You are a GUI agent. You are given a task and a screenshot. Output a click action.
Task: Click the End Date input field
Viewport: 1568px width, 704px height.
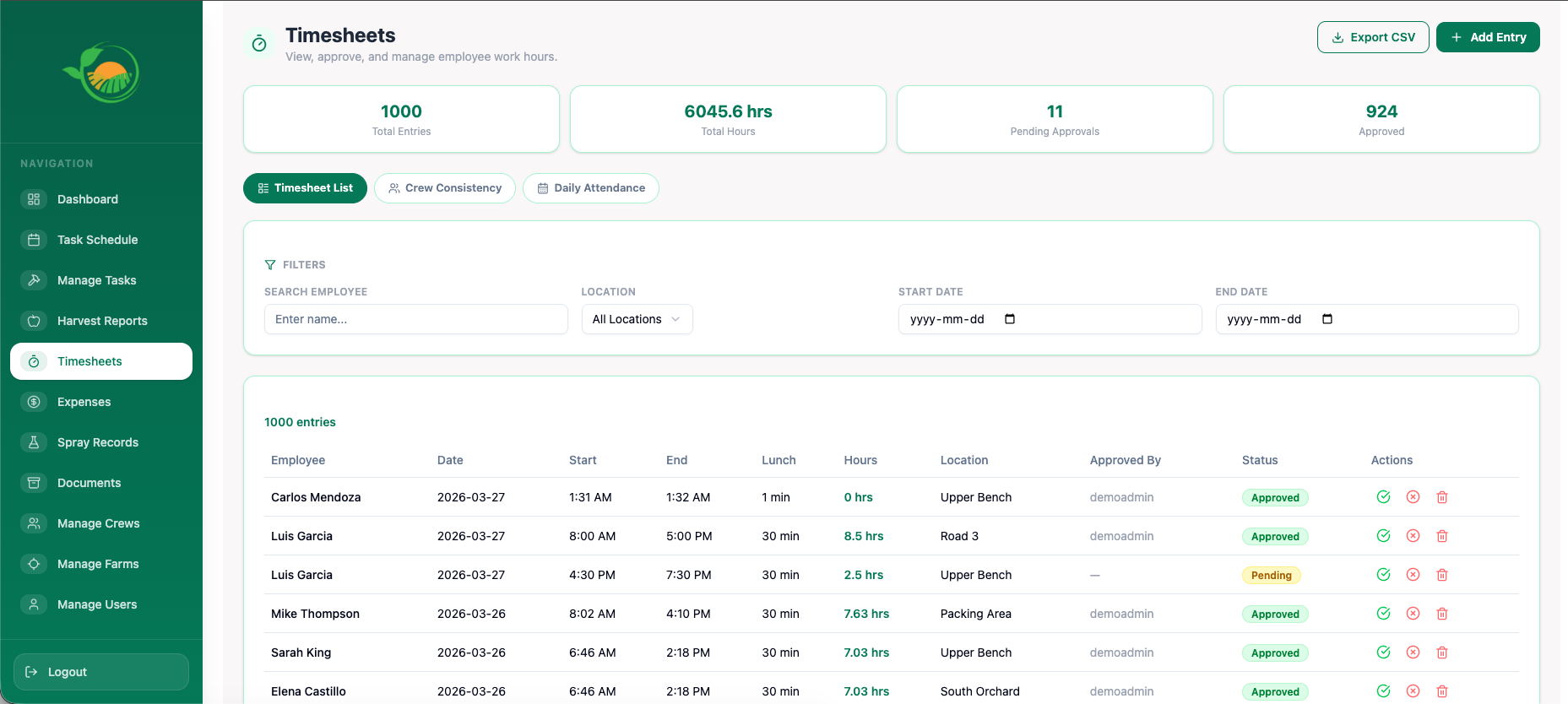[1367, 319]
